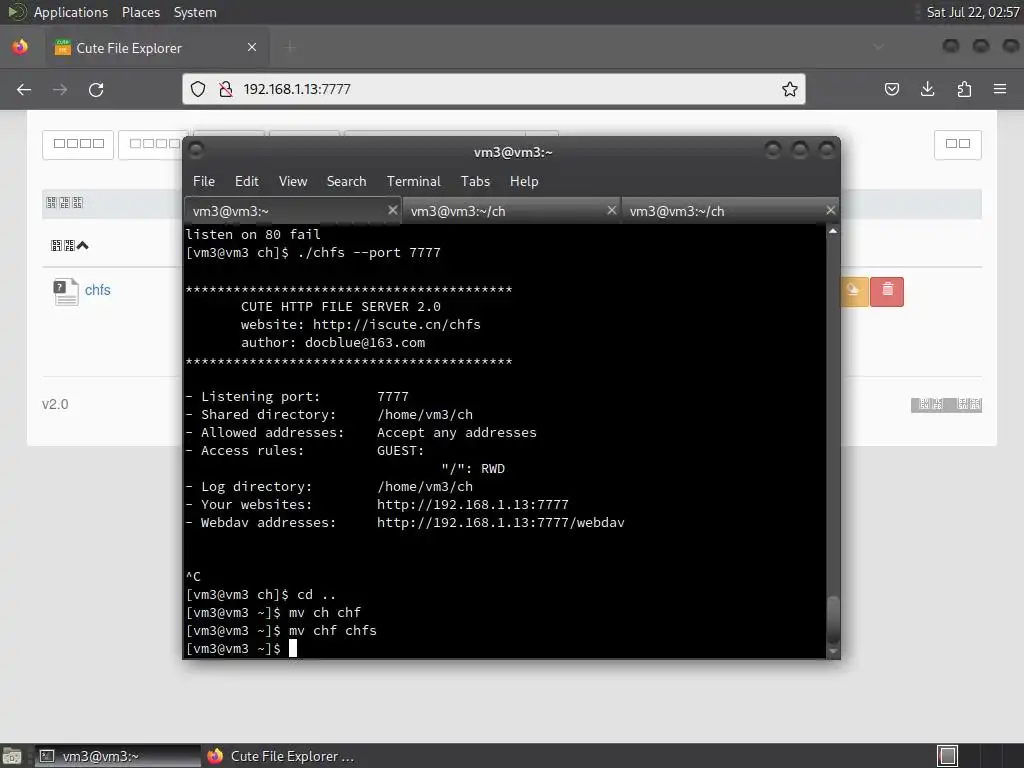Click the v2.0 version text on page
This screenshot has height=768, width=1024.
pyautogui.click(x=55, y=404)
